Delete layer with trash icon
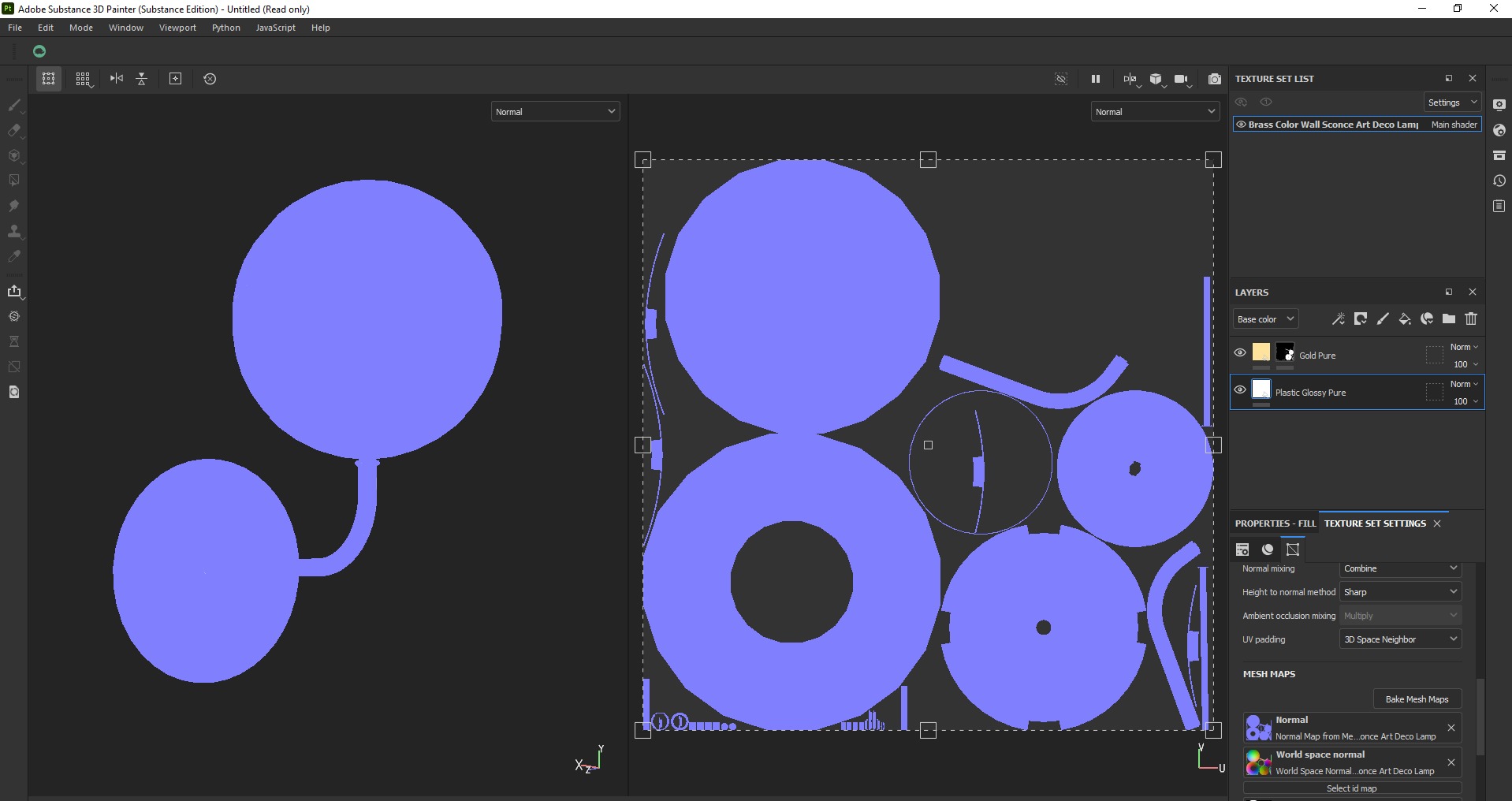Screen dimensions: 1512x801 click(1471, 319)
